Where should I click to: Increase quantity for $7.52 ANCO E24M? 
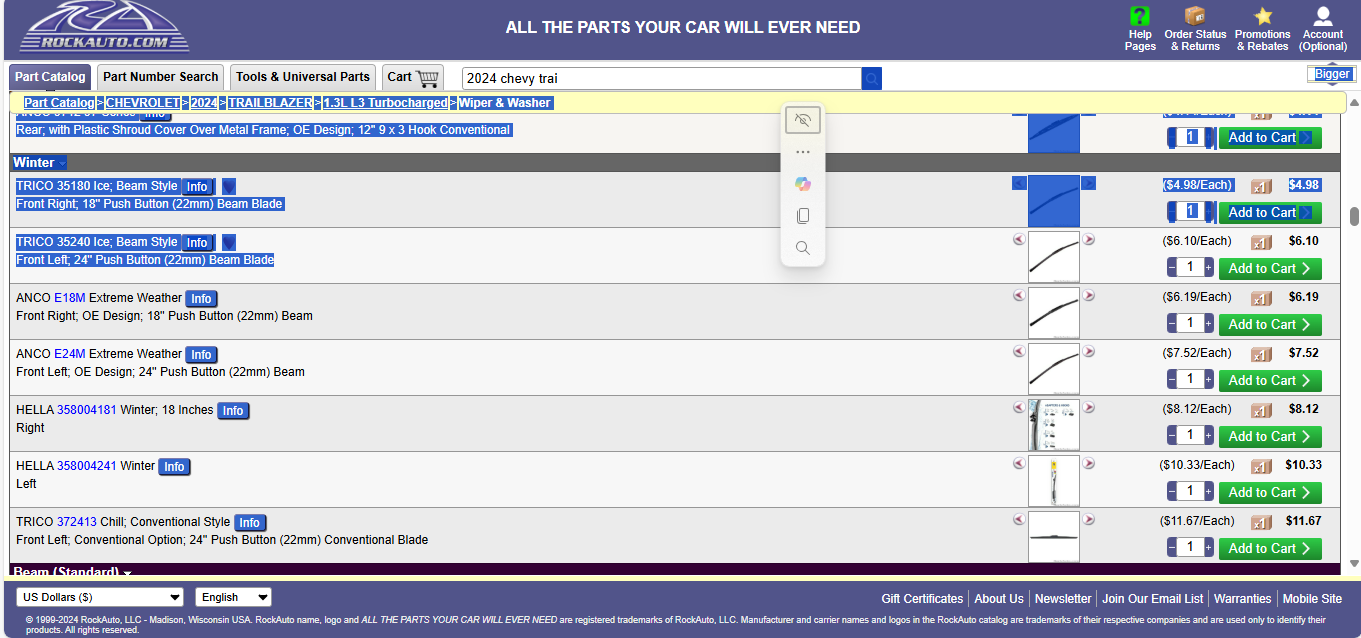[1208, 380]
